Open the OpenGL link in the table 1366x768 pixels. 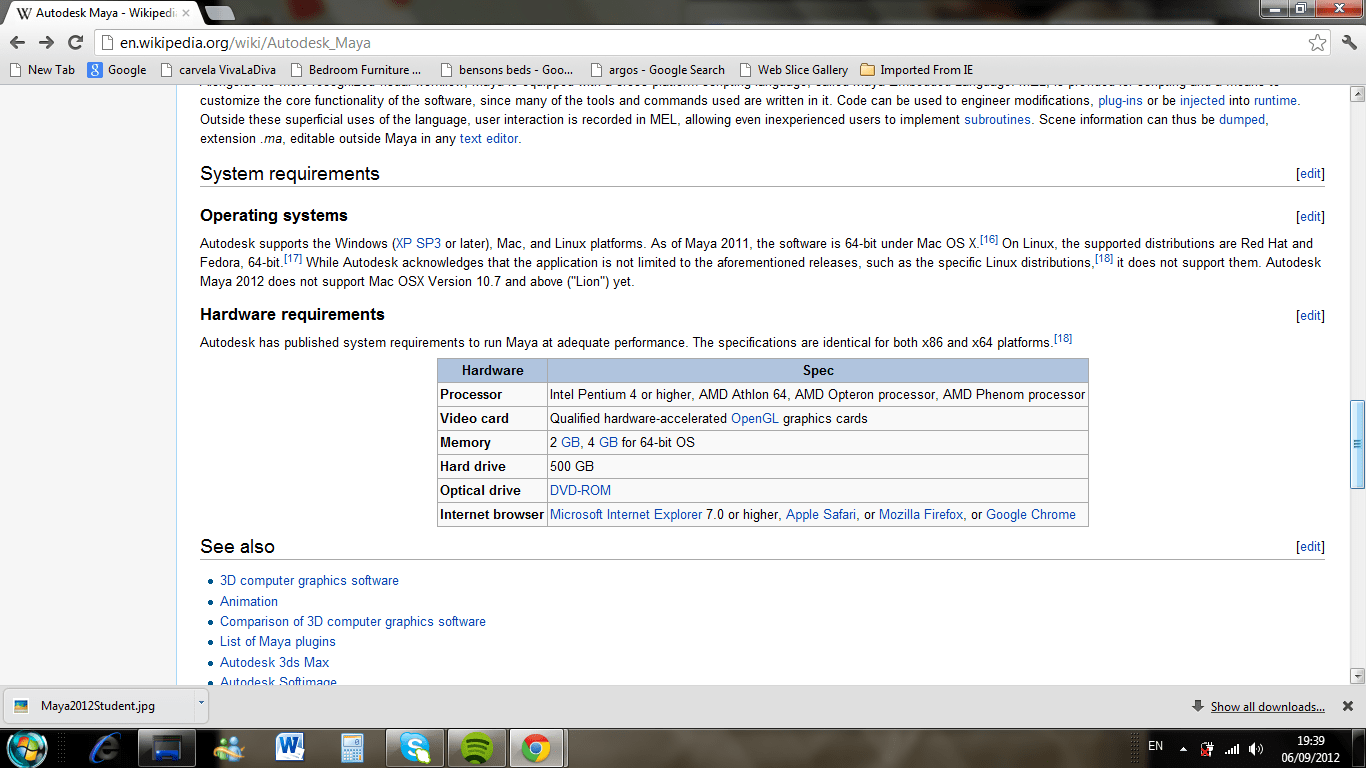click(755, 419)
